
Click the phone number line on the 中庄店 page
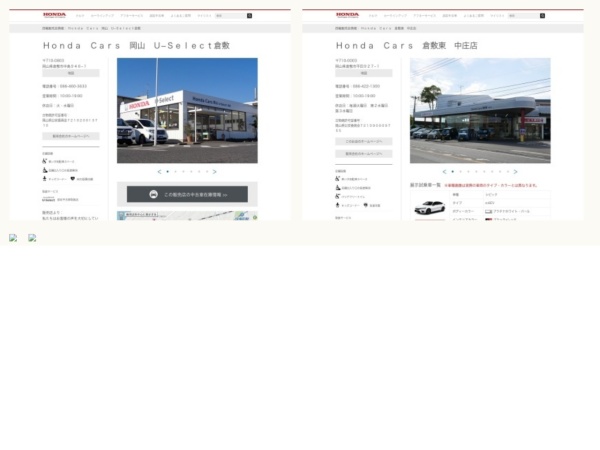[357, 86]
